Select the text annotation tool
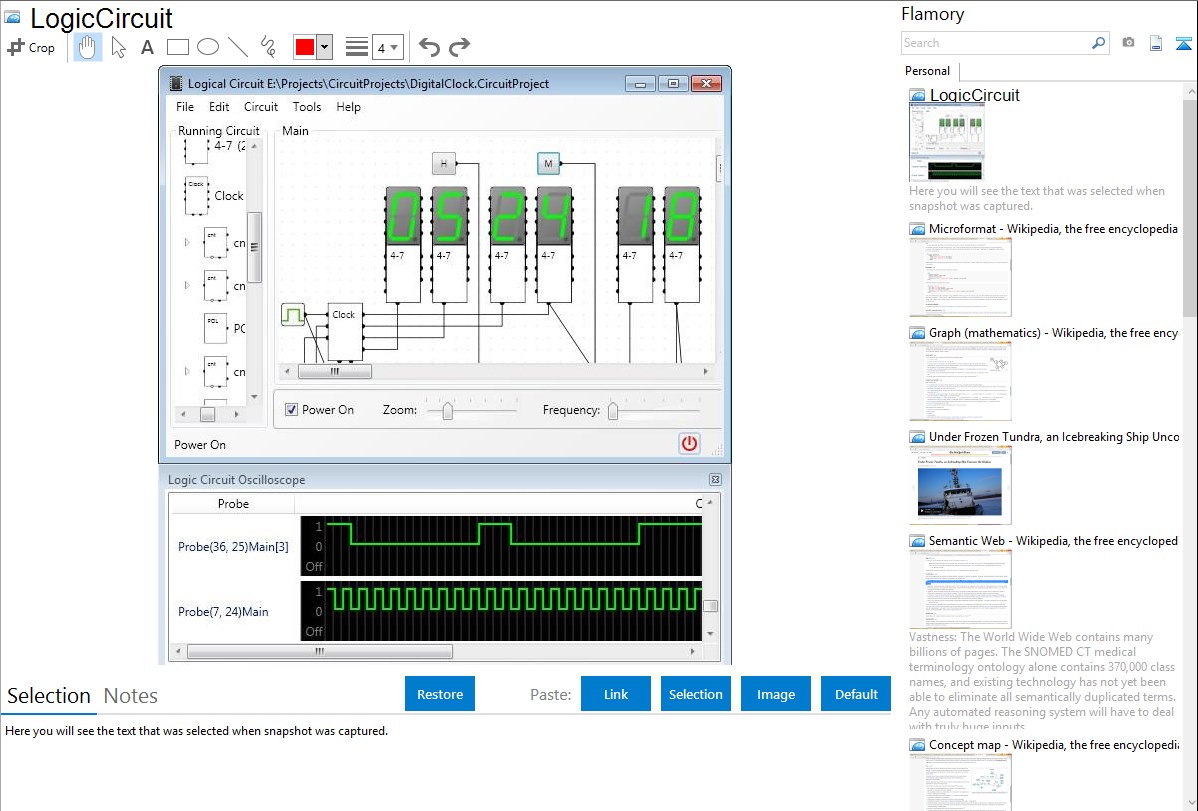 point(147,47)
